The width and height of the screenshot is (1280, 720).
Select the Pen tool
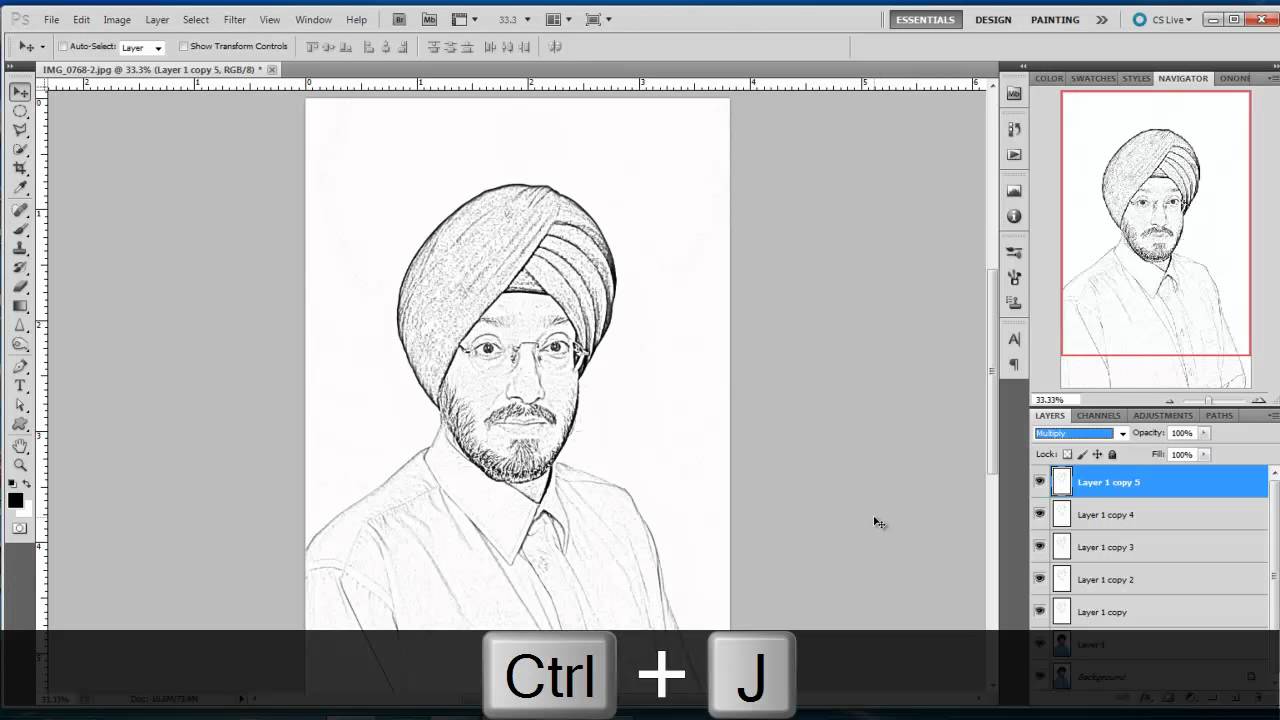pos(20,367)
